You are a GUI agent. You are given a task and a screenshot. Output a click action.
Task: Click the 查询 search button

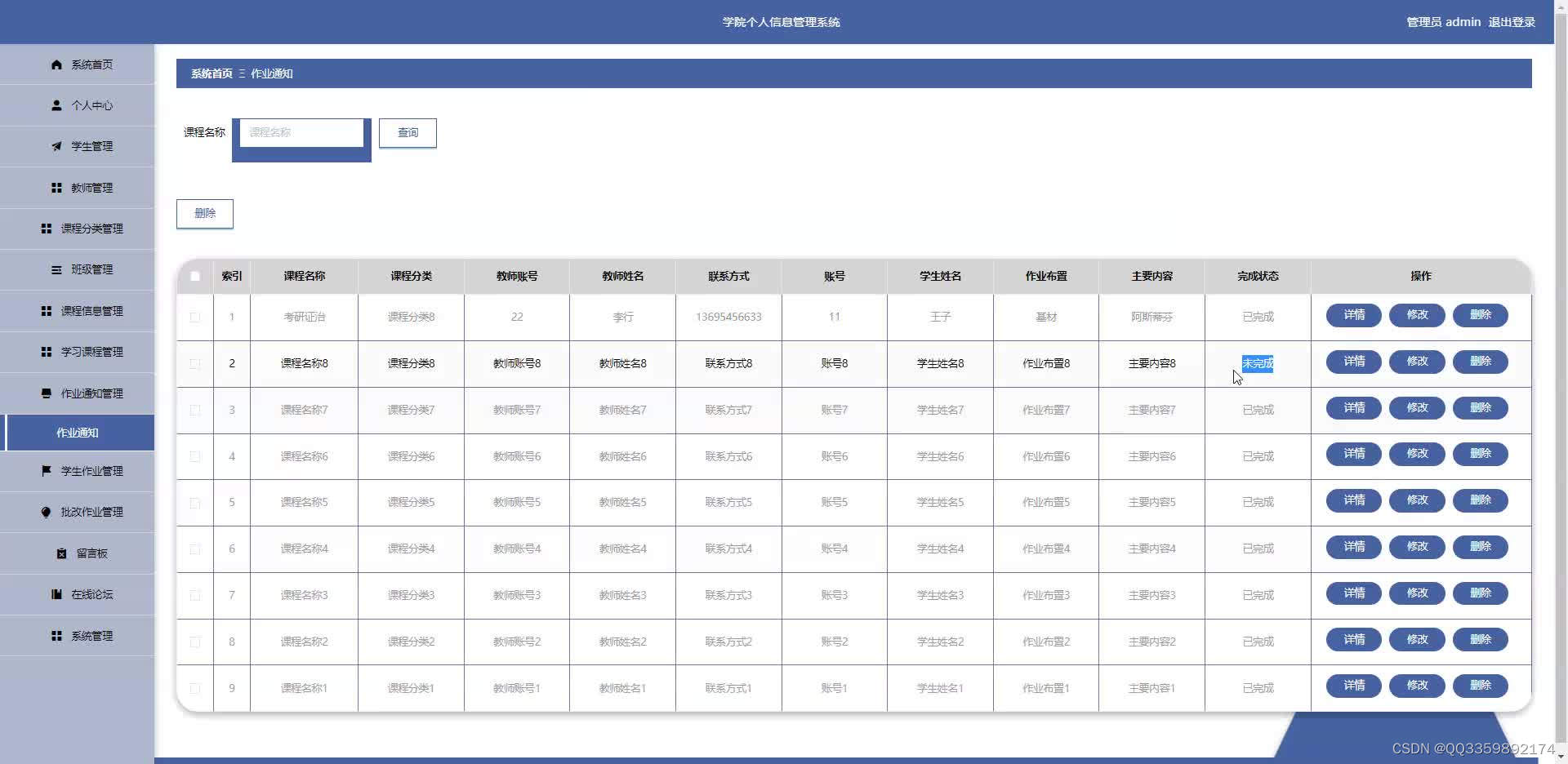408,133
